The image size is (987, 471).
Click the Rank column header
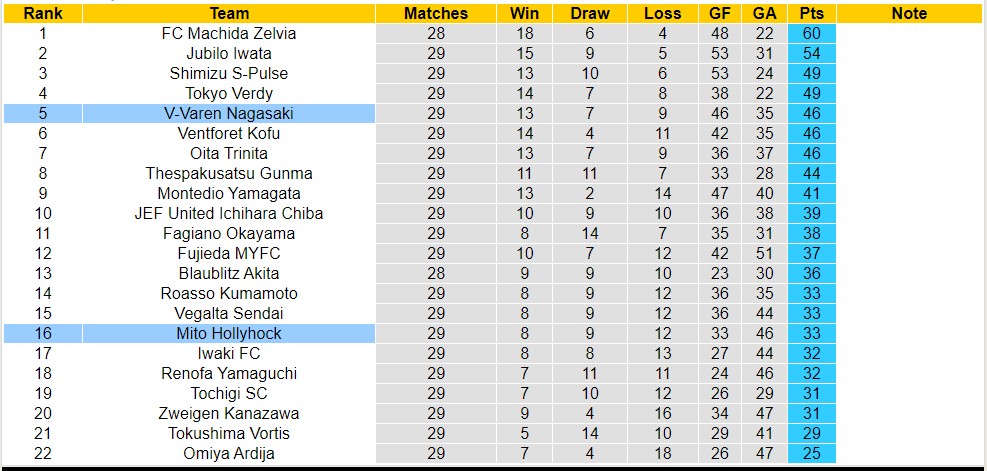pyautogui.click(x=43, y=13)
